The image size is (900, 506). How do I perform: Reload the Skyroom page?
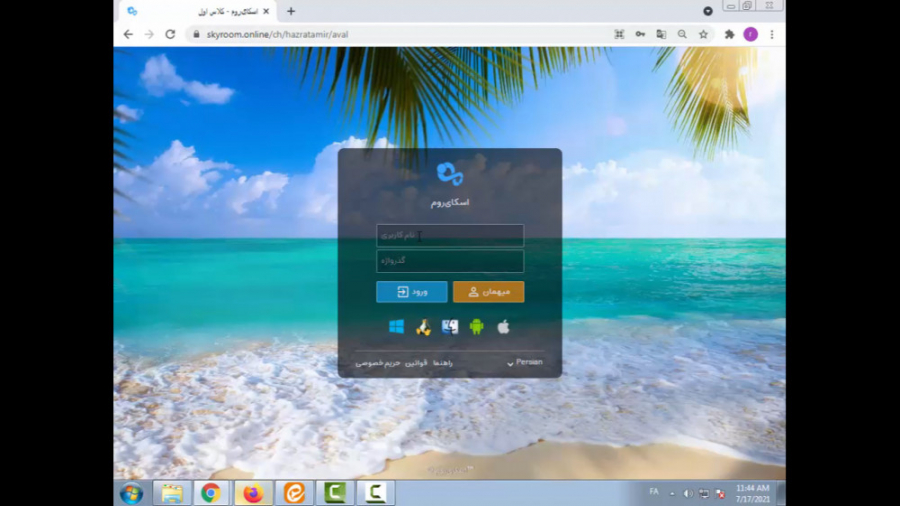(170, 34)
